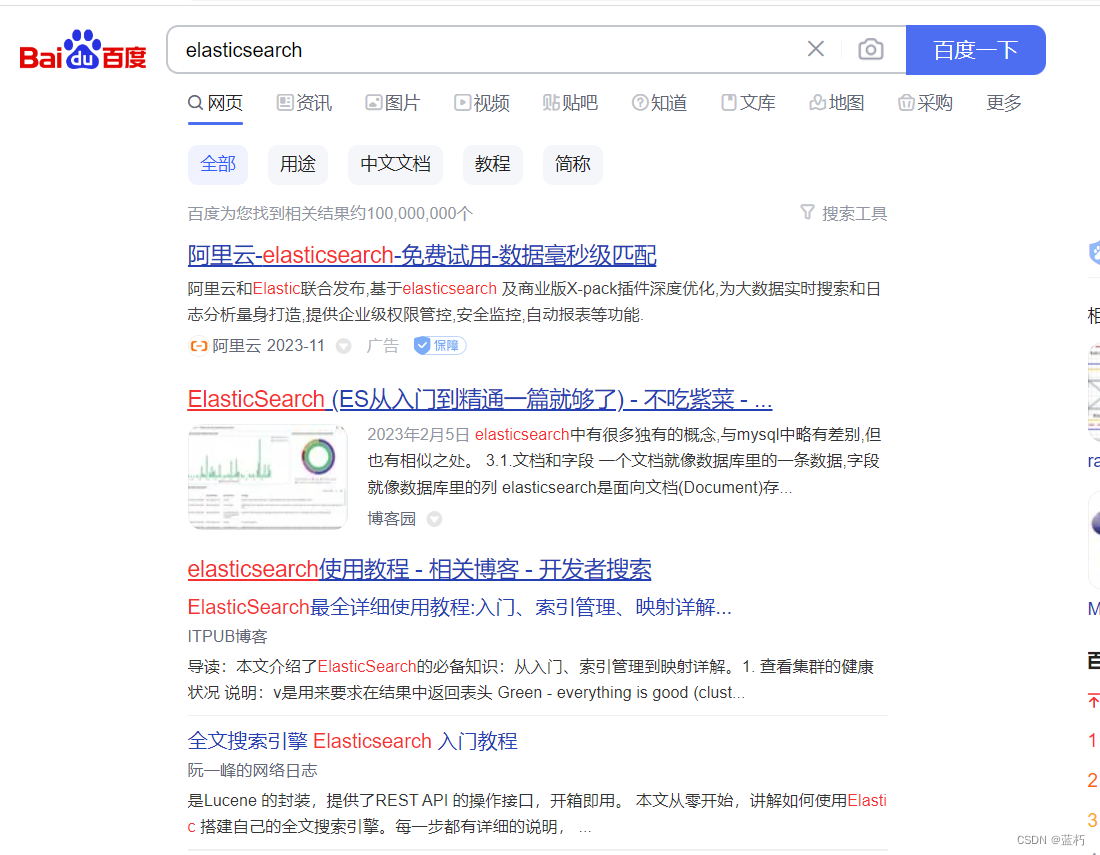Open 搜索工具 filter options
The height and width of the screenshot is (855, 1100).
pos(844,213)
